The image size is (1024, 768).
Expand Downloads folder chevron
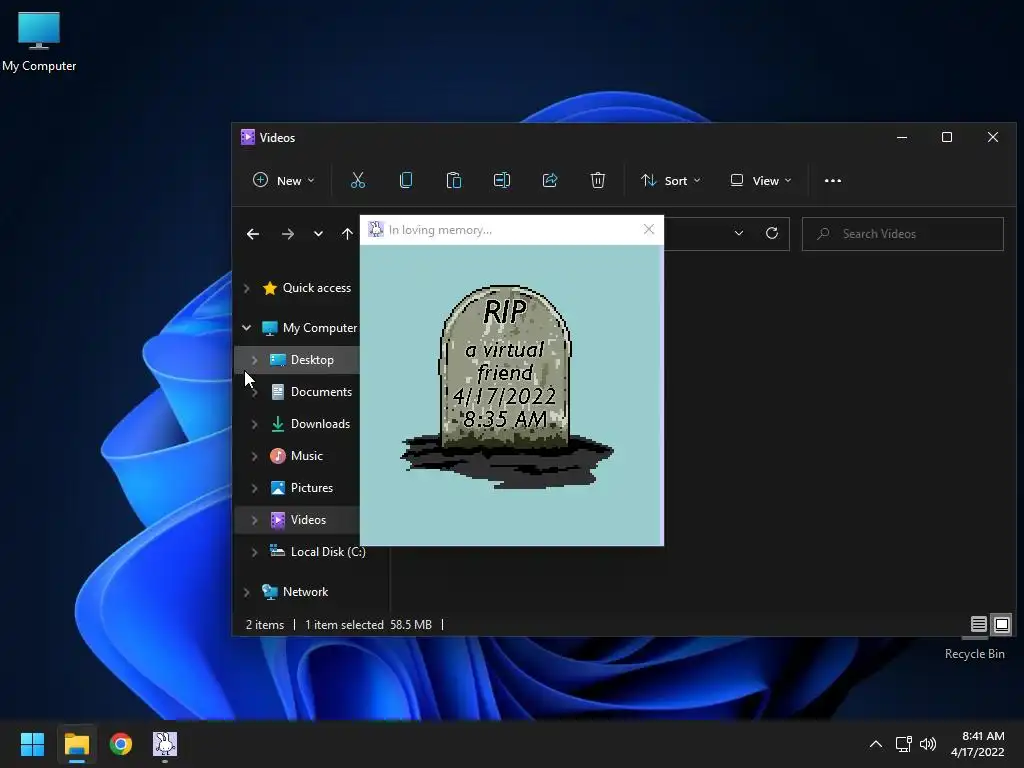click(254, 424)
